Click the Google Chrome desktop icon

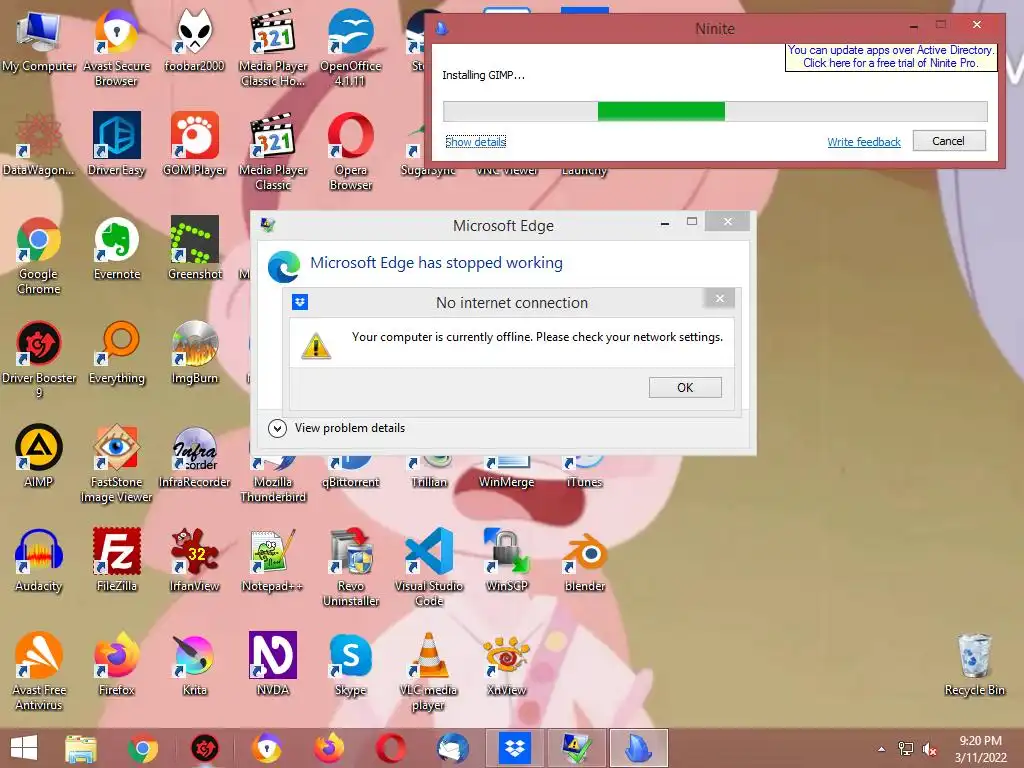coord(39,256)
